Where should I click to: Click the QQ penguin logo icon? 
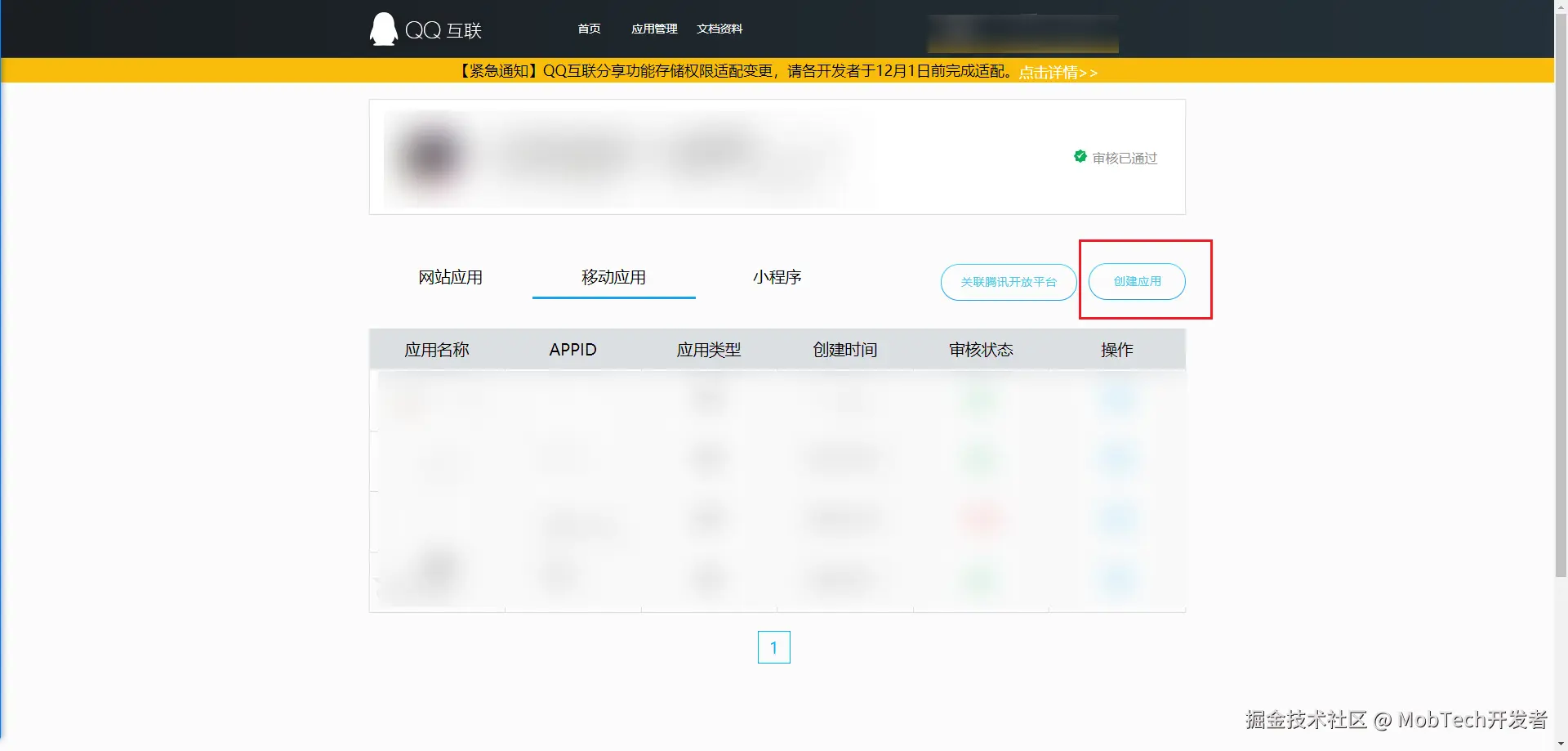[x=383, y=29]
